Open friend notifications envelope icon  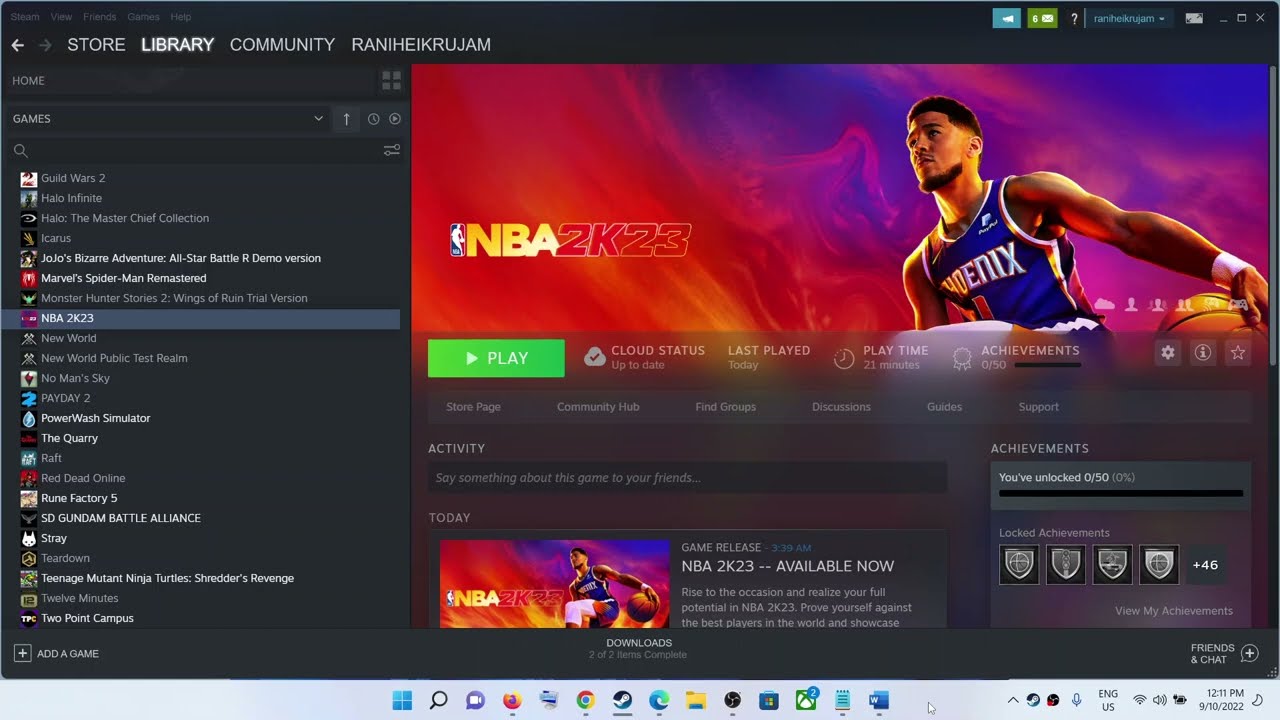[x=1042, y=18]
